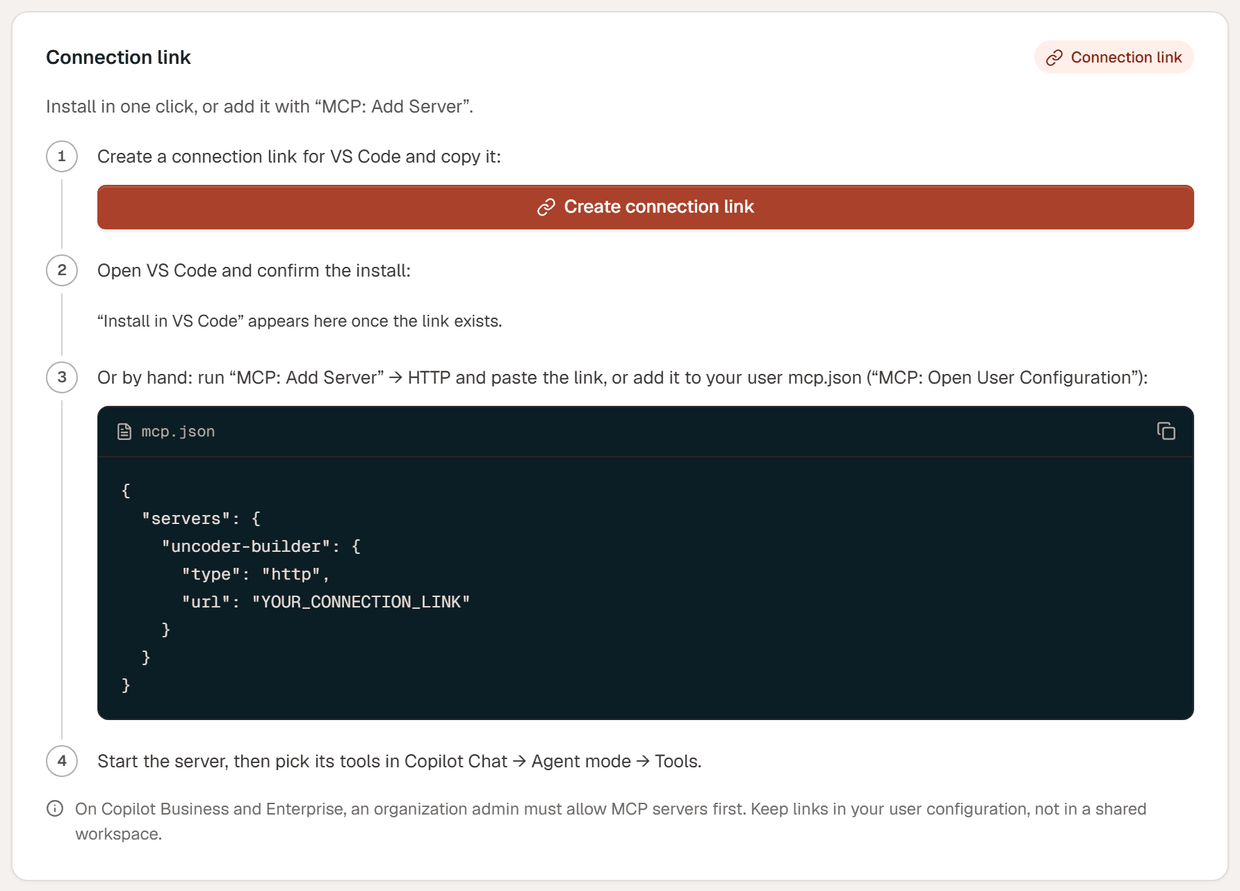Click the "servers" key in code block
Viewport: 1240px width, 891px height.
[186, 518]
